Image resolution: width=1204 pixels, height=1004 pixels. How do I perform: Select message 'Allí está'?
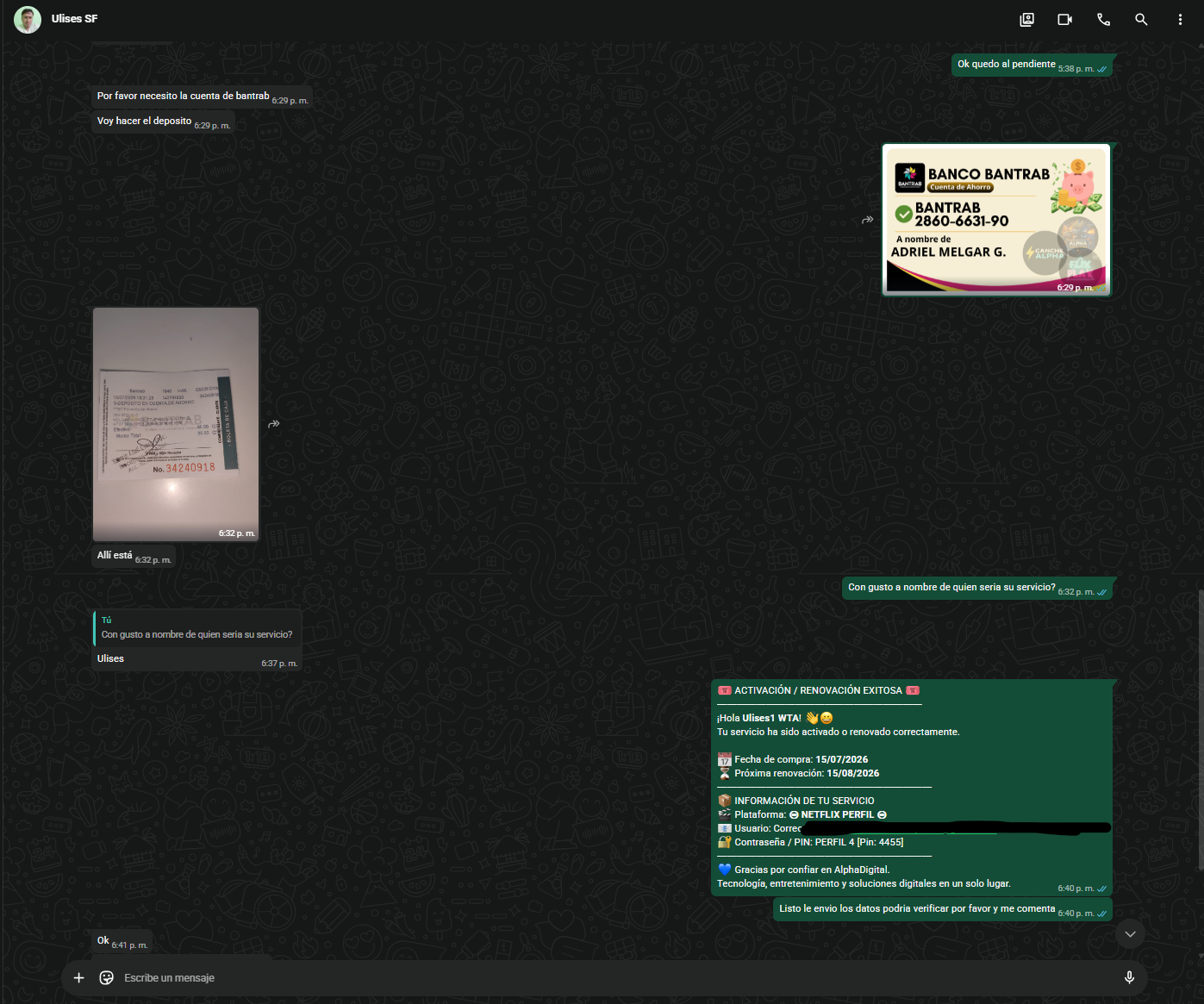pos(115,556)
